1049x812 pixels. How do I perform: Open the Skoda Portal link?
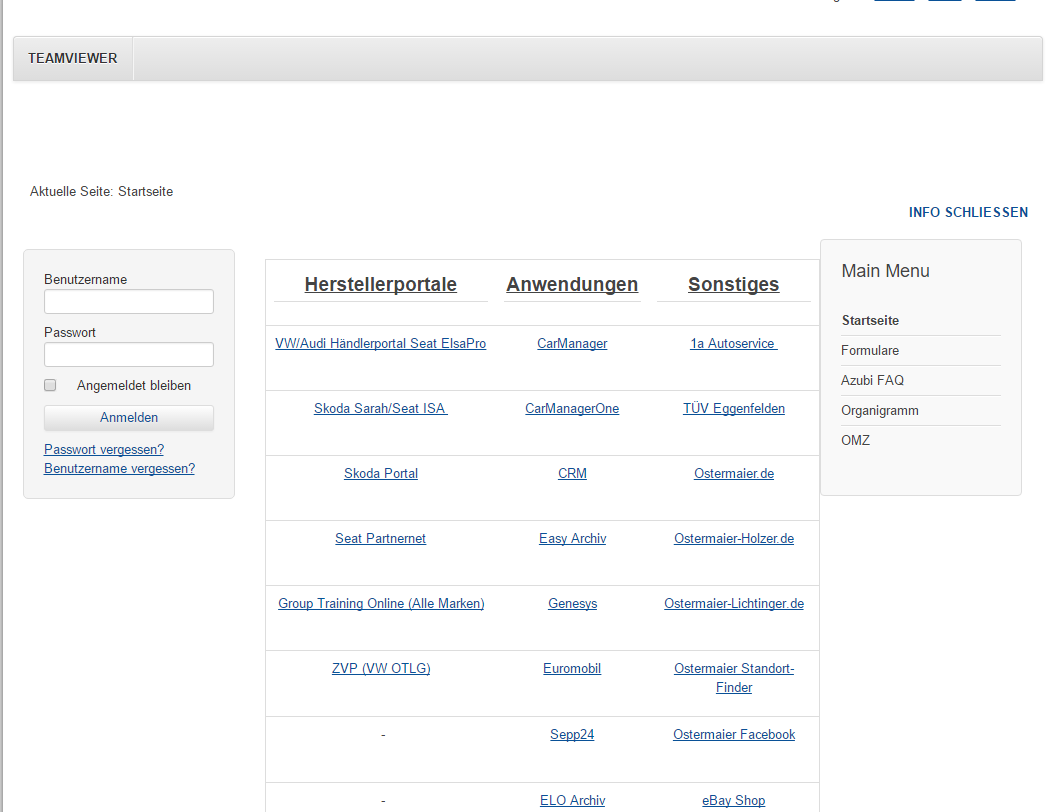[x=381, y=473]
